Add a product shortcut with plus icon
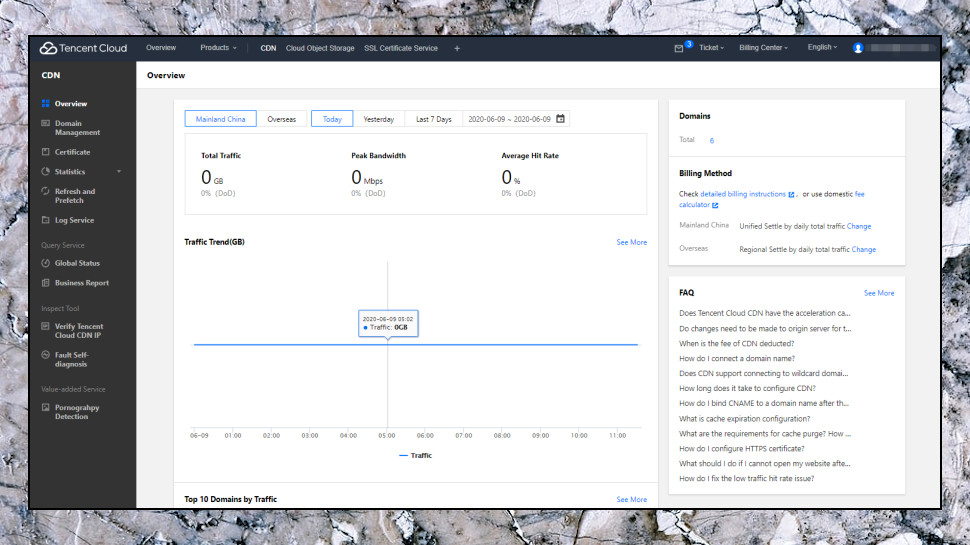 [457, 48]
